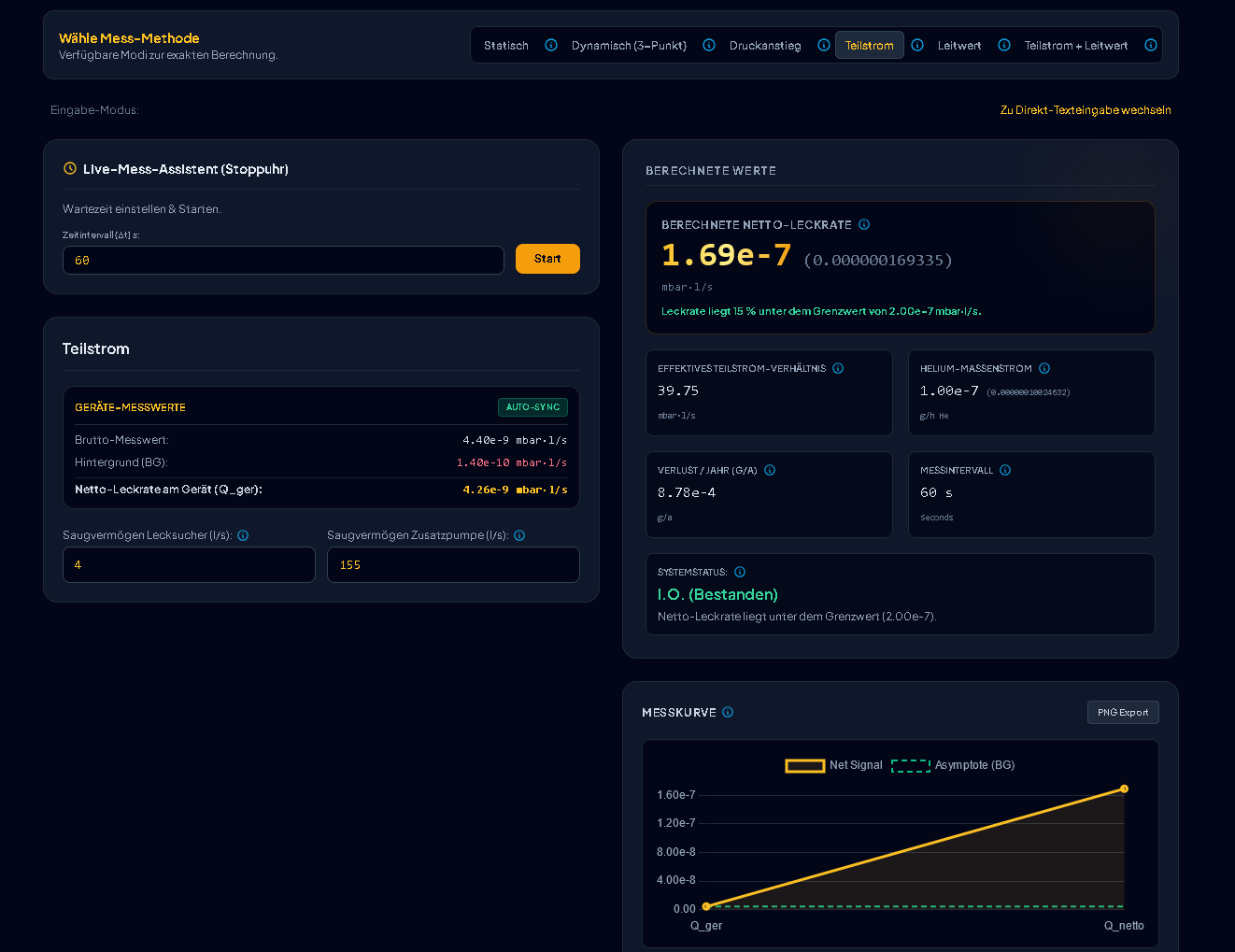Open info icon next to Teilstrom tab

click(917, 45)
